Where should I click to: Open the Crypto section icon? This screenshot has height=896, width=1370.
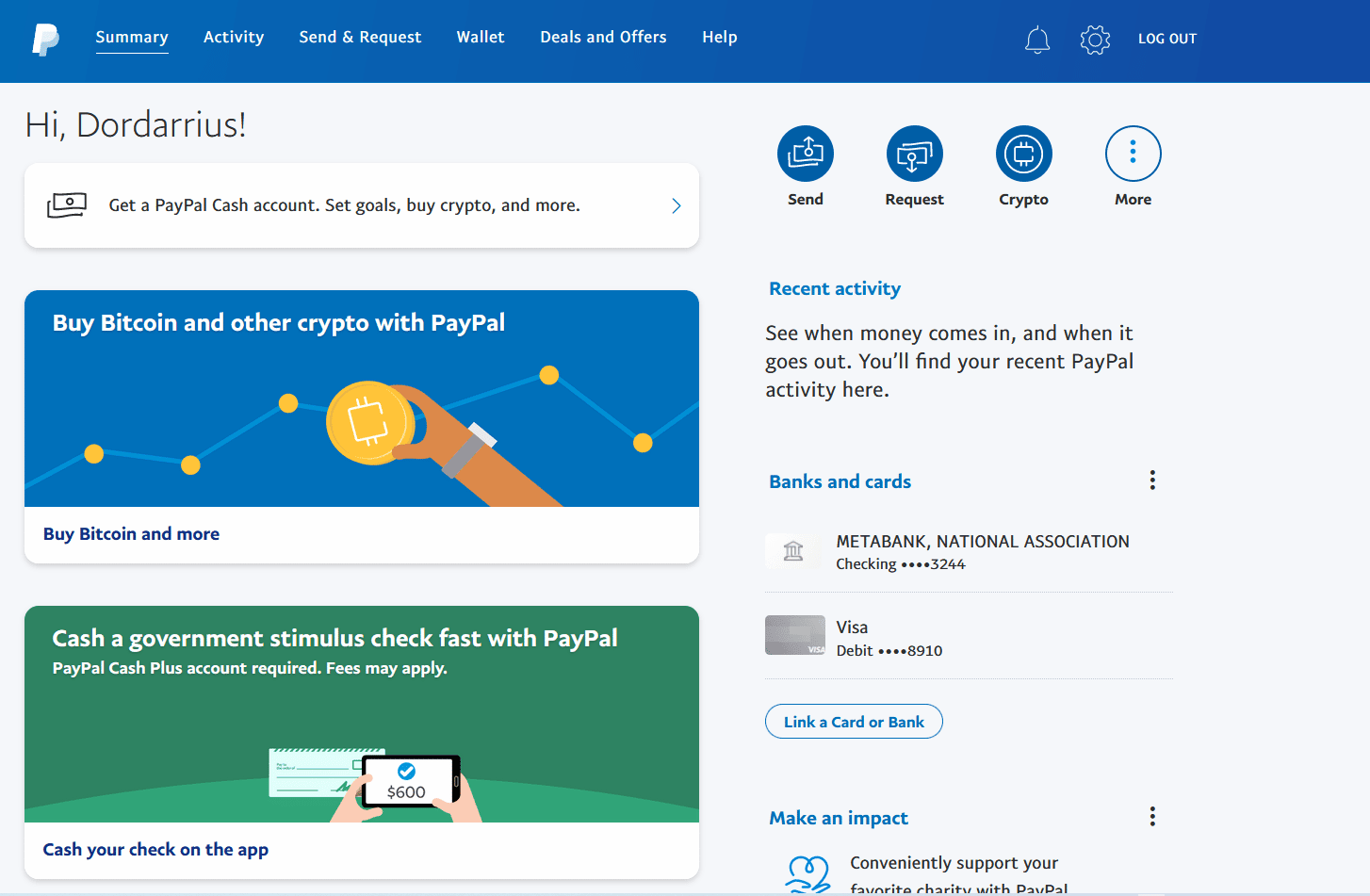(1023, 153)
